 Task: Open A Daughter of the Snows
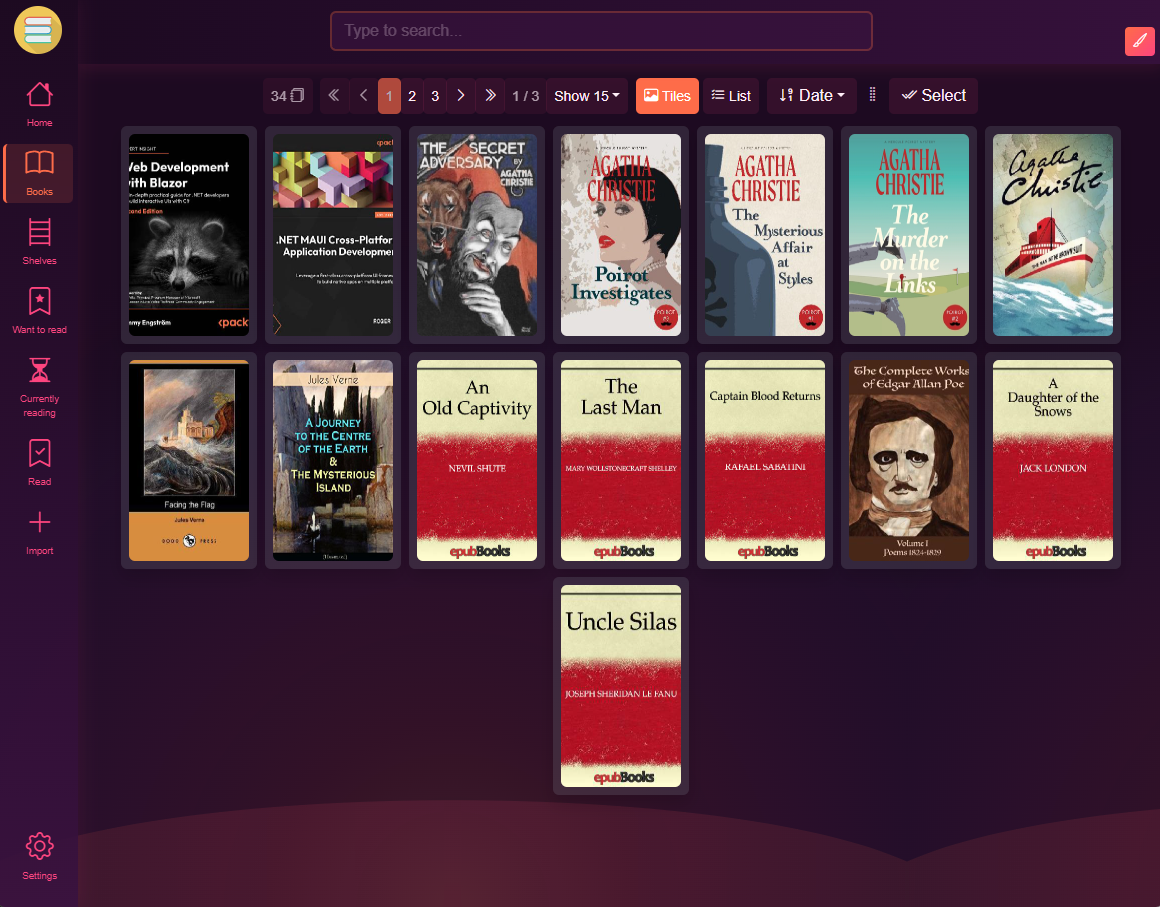click(1053, 460)
